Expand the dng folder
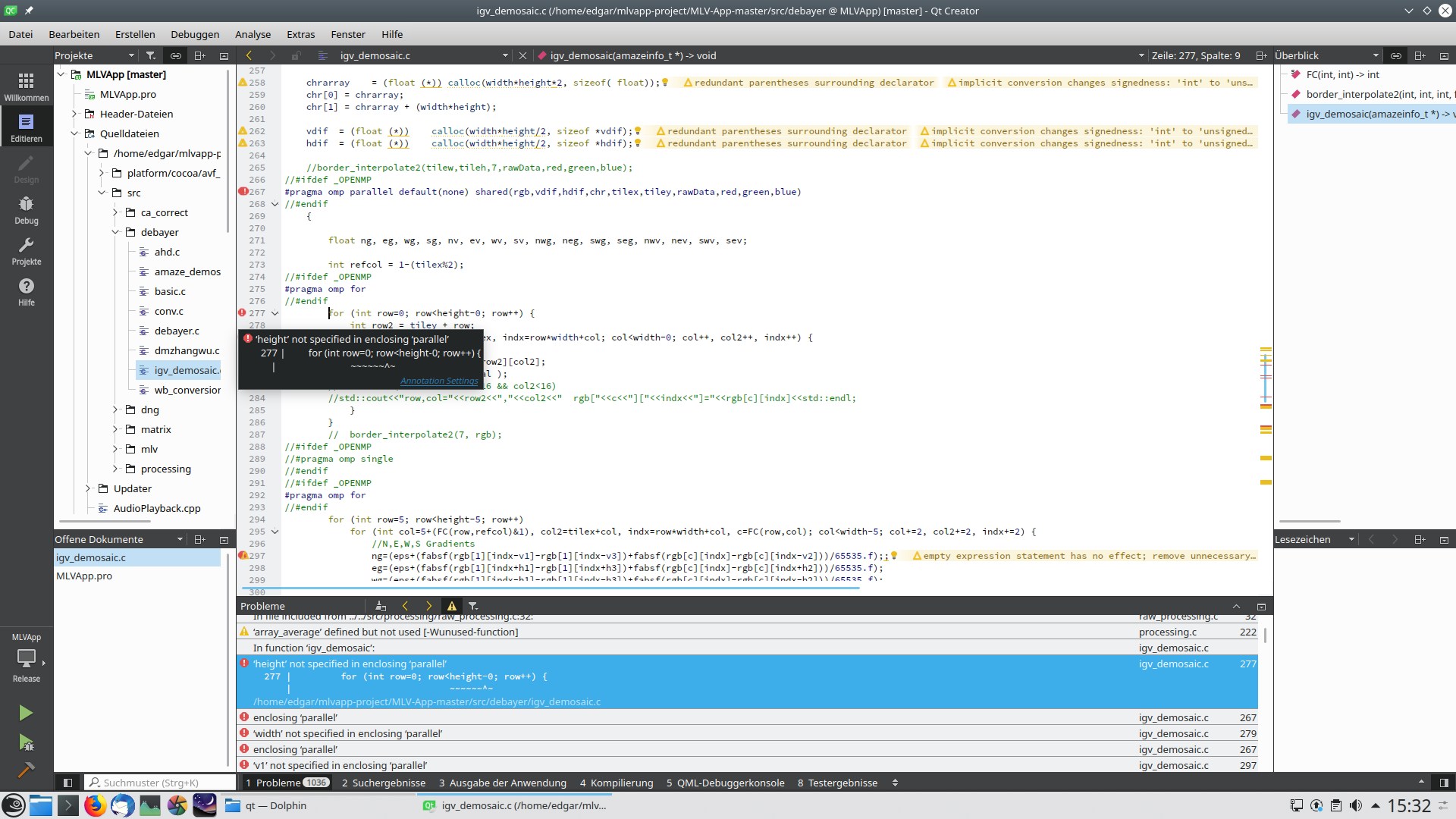 point(115,409)
